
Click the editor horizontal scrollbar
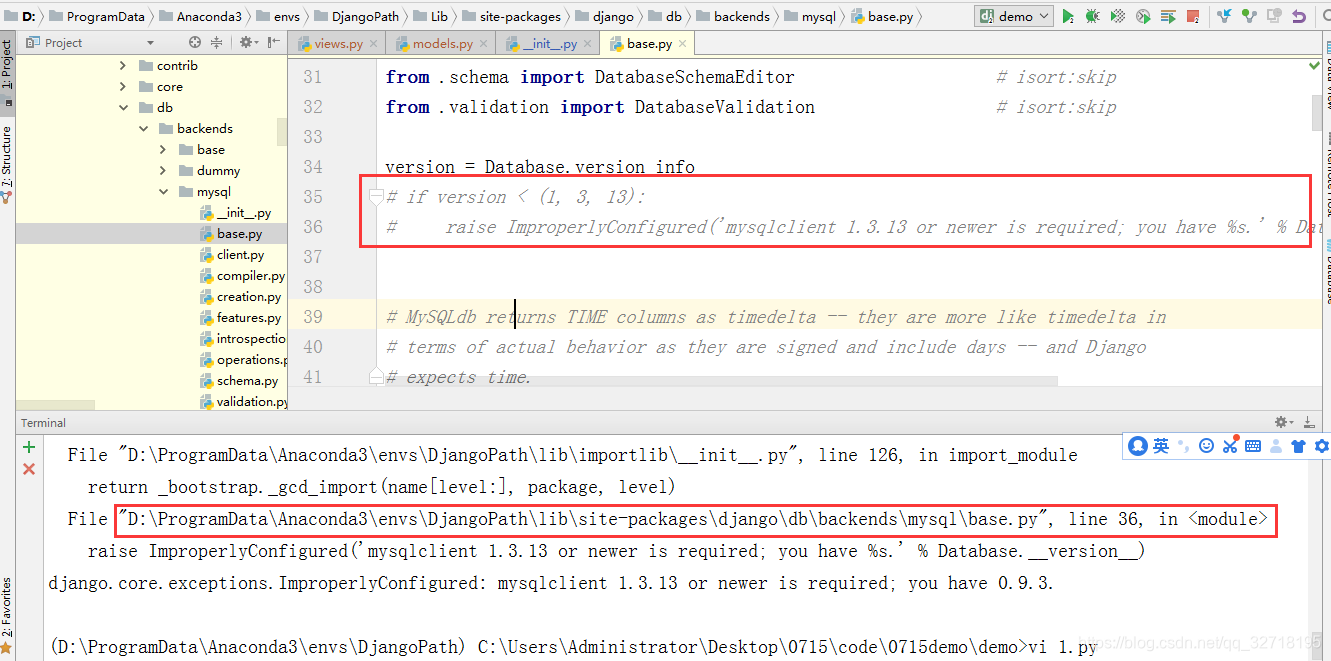[717, 381]
